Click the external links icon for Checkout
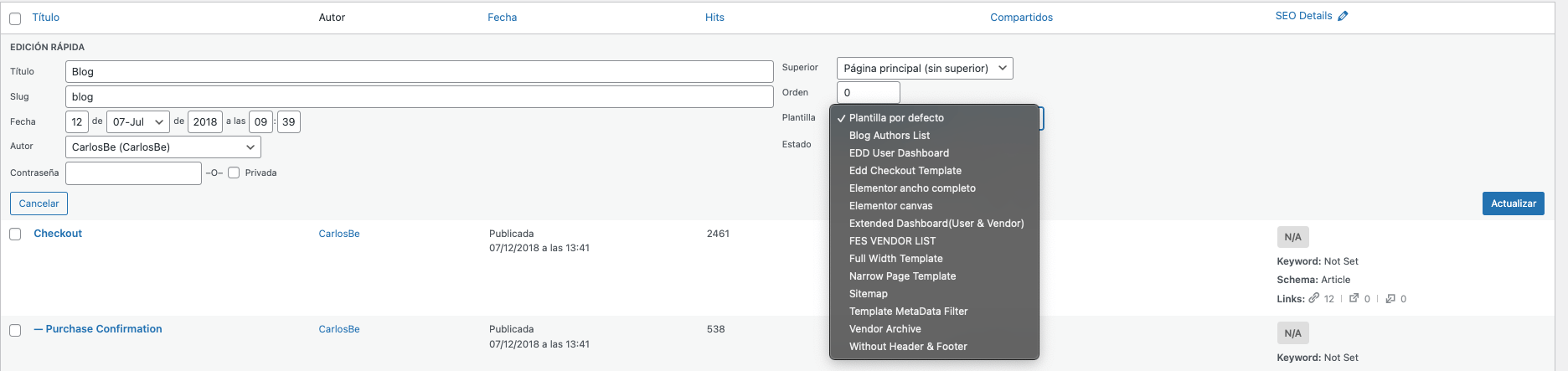The image size is (1568, 371). [x=1354, y=298]
